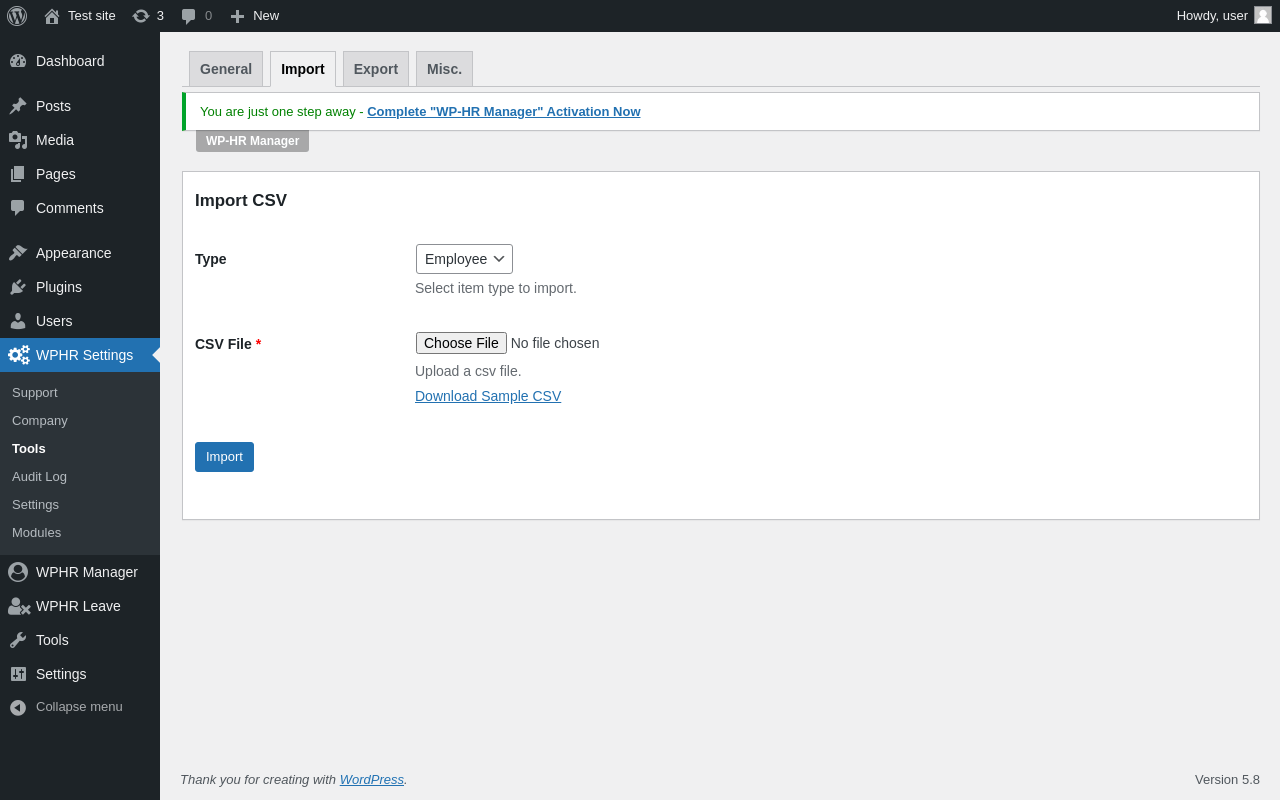The width and height of the screenshot is (1280, 800).
Task: Click the WPHR Leave icon
Action: [x=19, y=606]
